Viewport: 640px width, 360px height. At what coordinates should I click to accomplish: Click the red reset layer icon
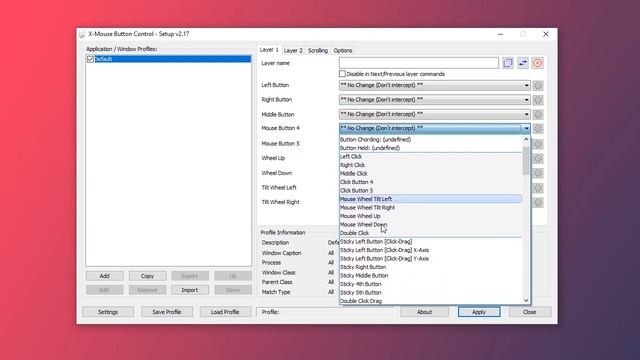click(538, 63)
